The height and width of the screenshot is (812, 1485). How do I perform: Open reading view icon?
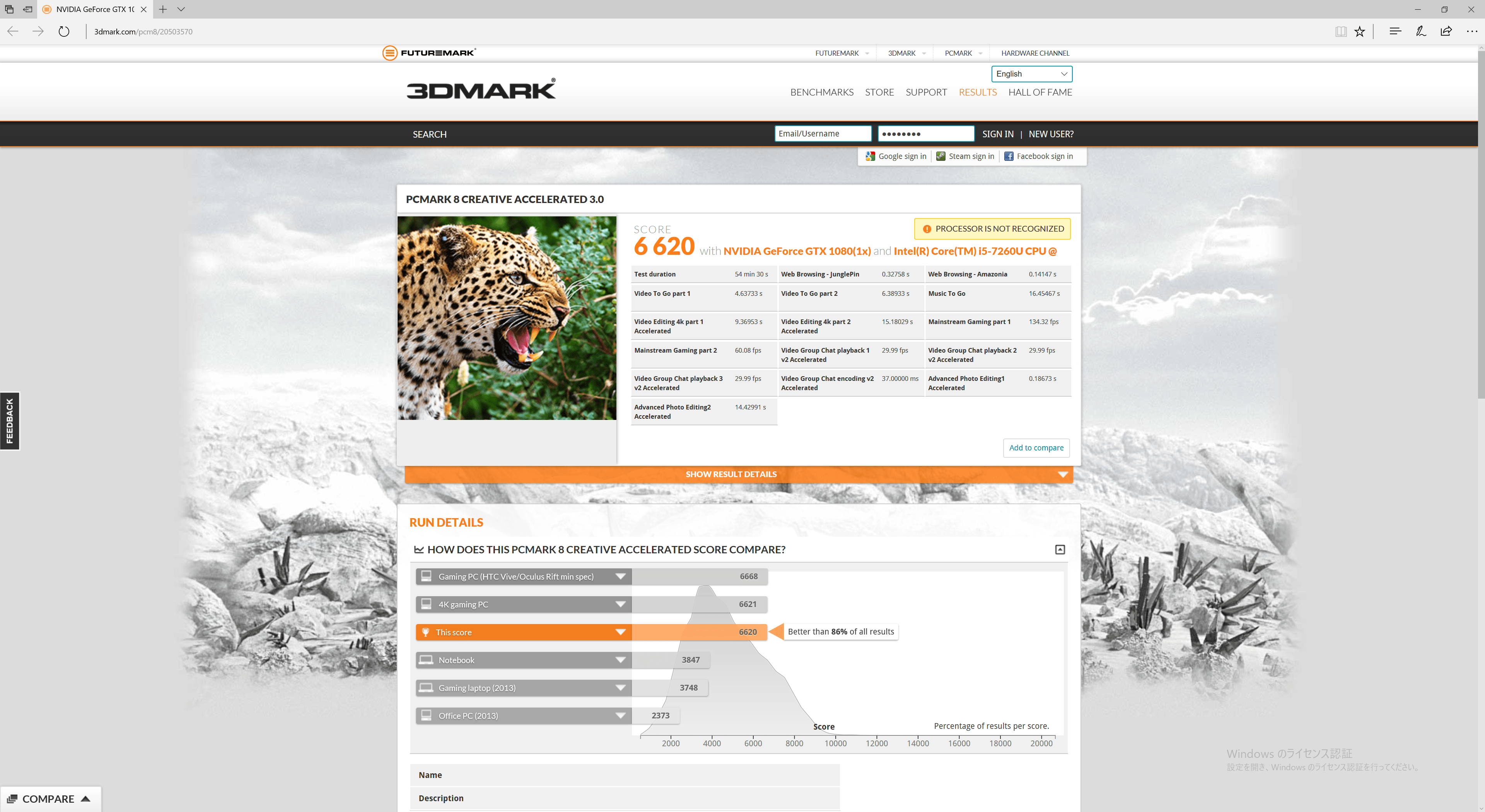(1341, 31)
